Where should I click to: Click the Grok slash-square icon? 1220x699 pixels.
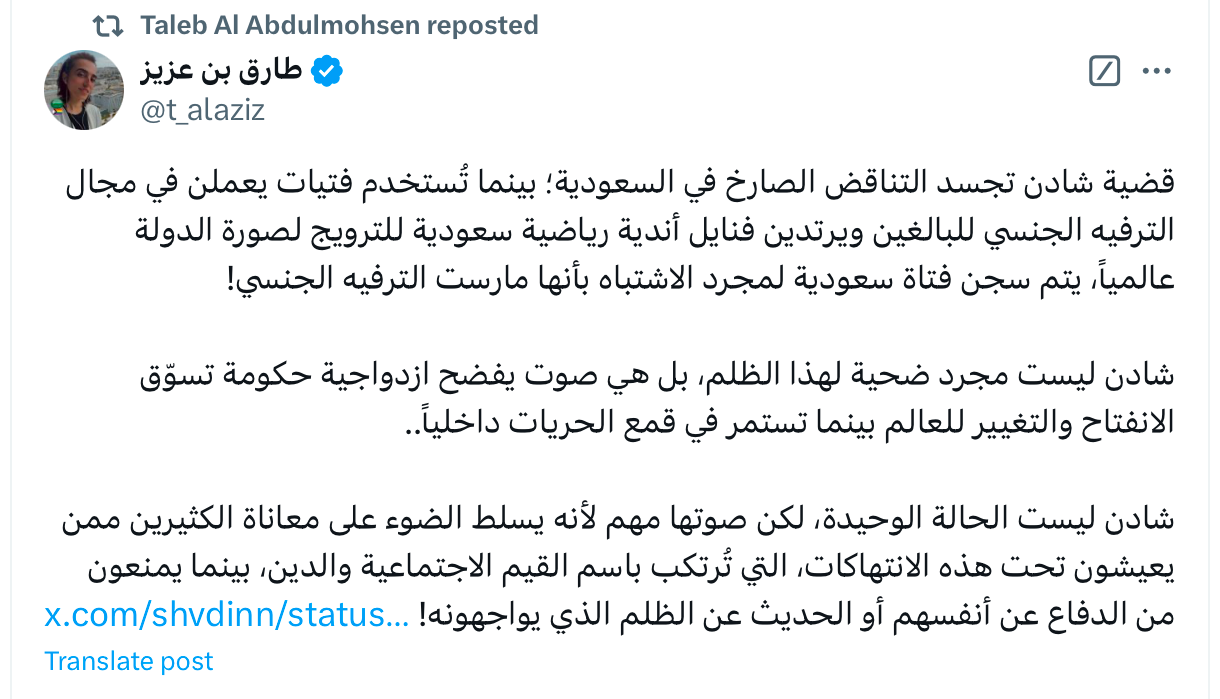click(1104, 71)
